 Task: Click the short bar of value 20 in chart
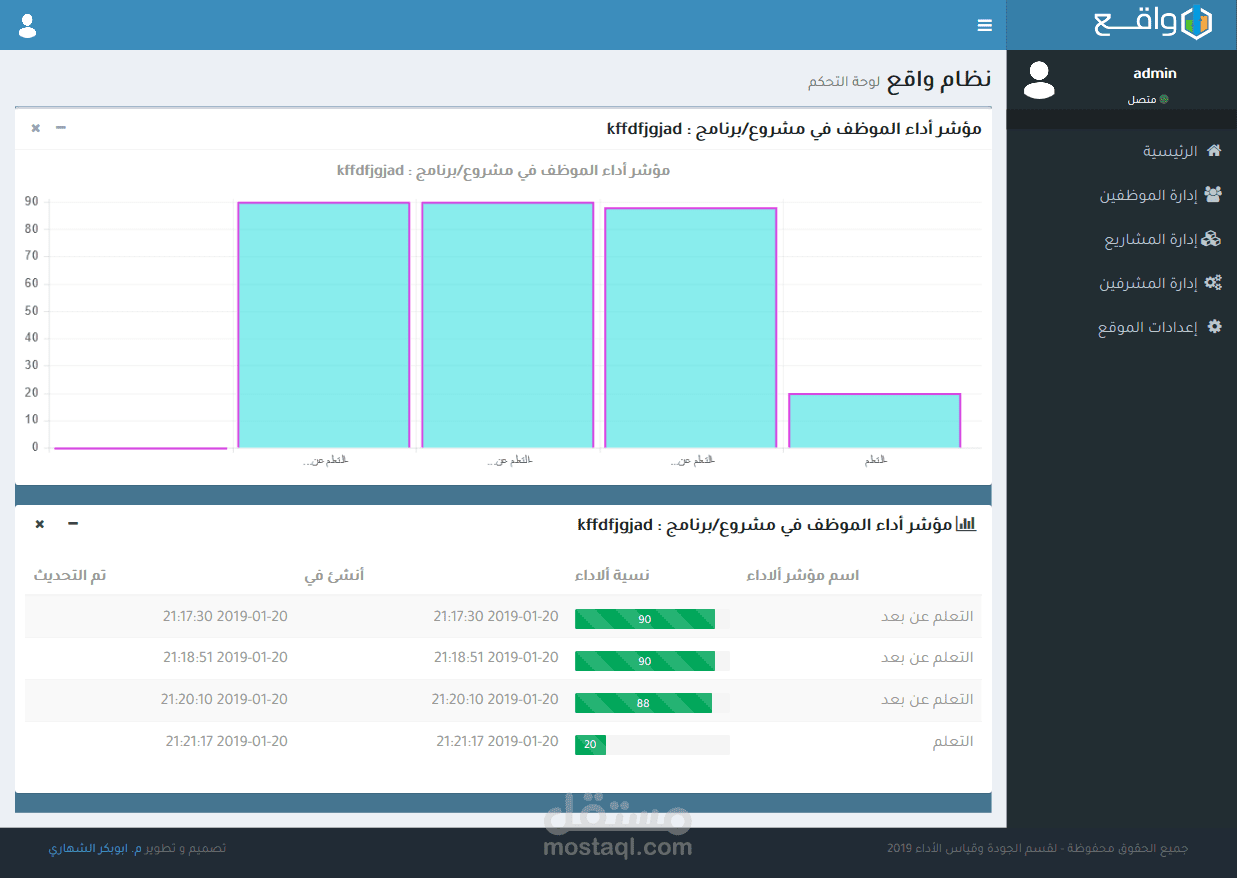(875, 421)
